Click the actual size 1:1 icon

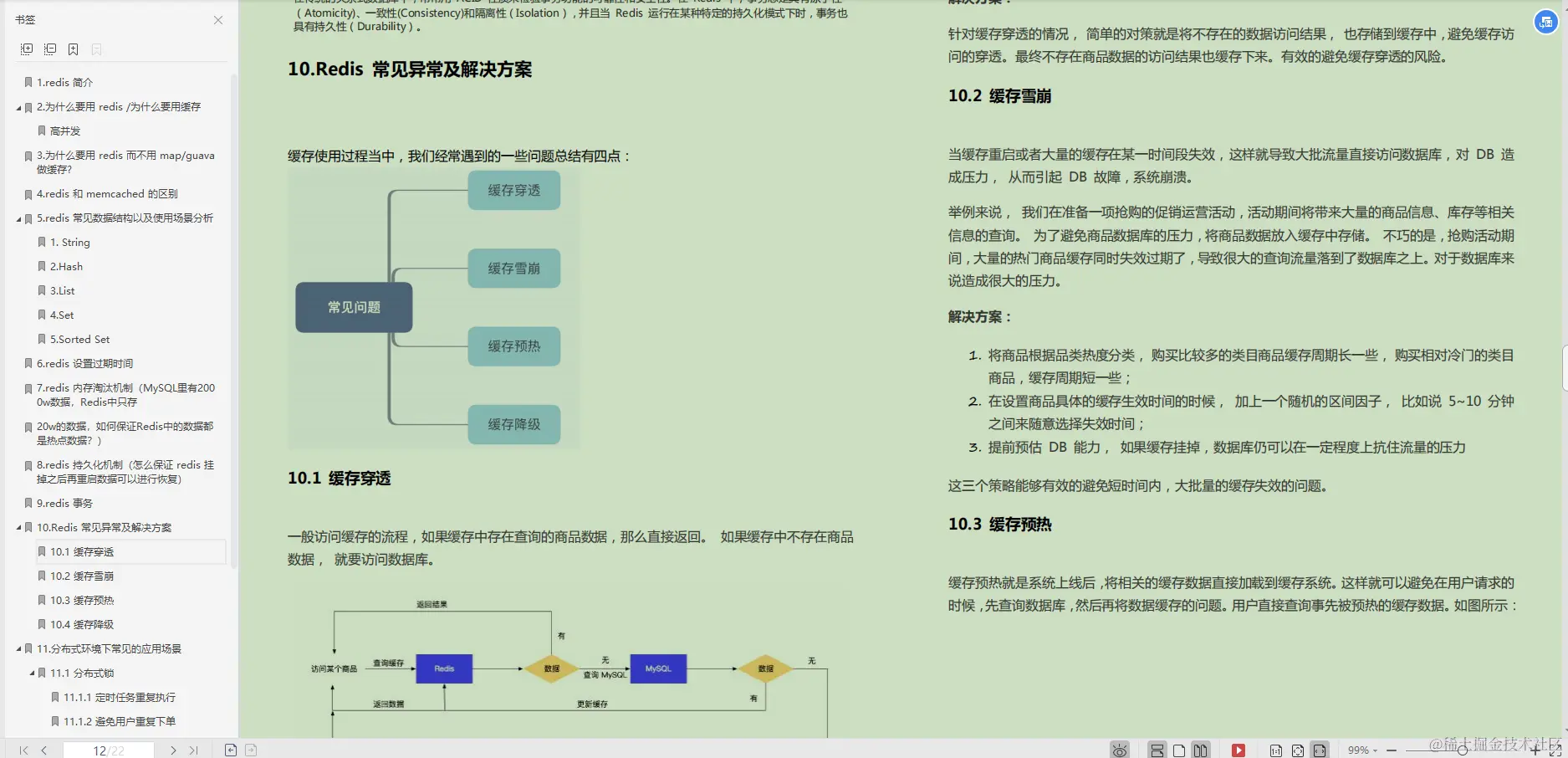pos(1276,750)
